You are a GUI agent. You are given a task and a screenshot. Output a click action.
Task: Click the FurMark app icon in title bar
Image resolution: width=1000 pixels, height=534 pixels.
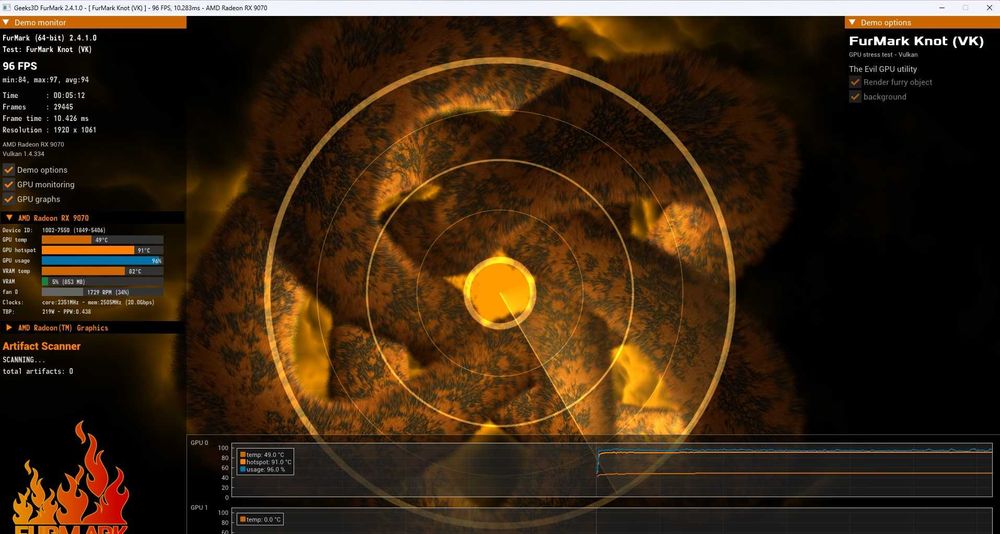coord(6,8)
